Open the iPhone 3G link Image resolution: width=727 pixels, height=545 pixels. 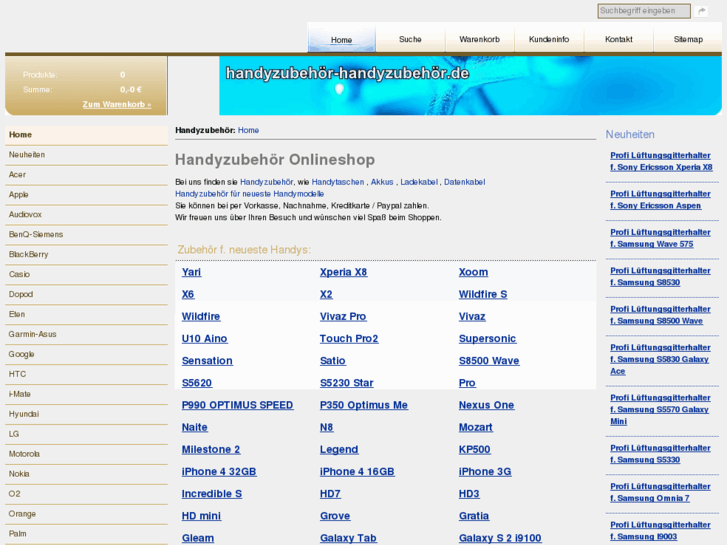[485, 472]
